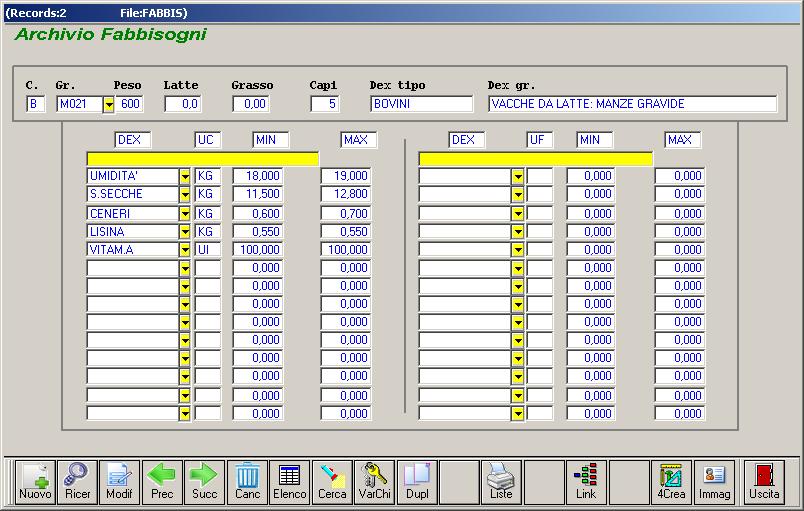Viewport: 804px width, 511px height.
Task: Open first dropdown in right UF table
Action: pyautogui.click(x=517, y=176)
